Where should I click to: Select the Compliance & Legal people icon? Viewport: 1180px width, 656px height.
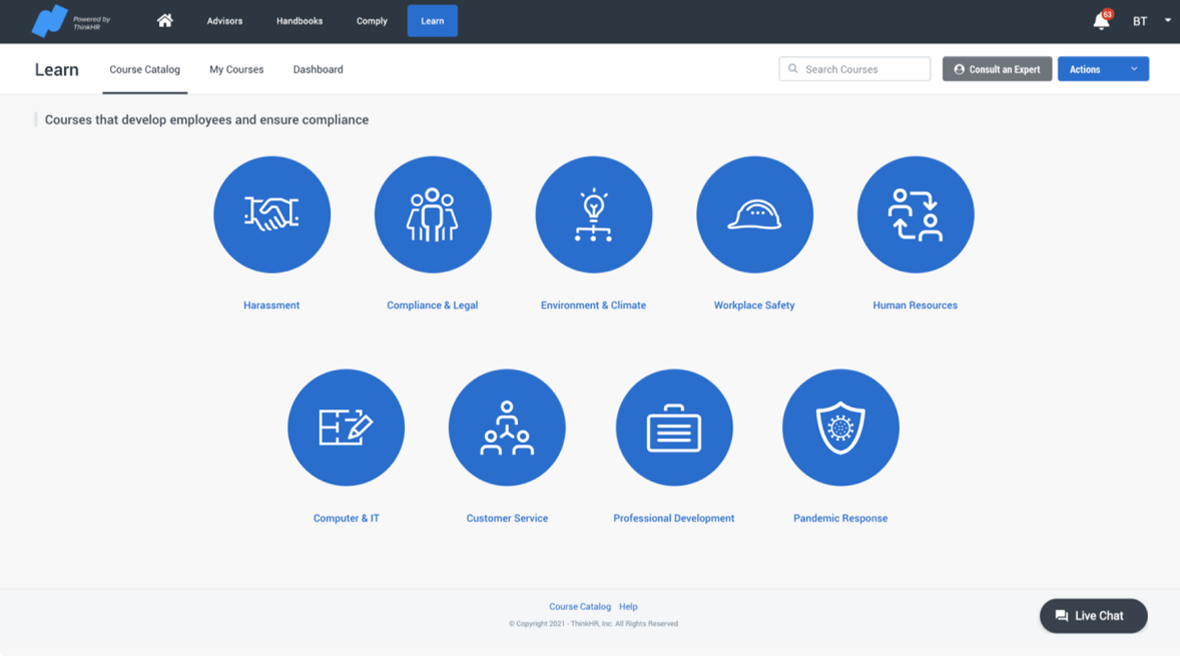coord(433,215)
